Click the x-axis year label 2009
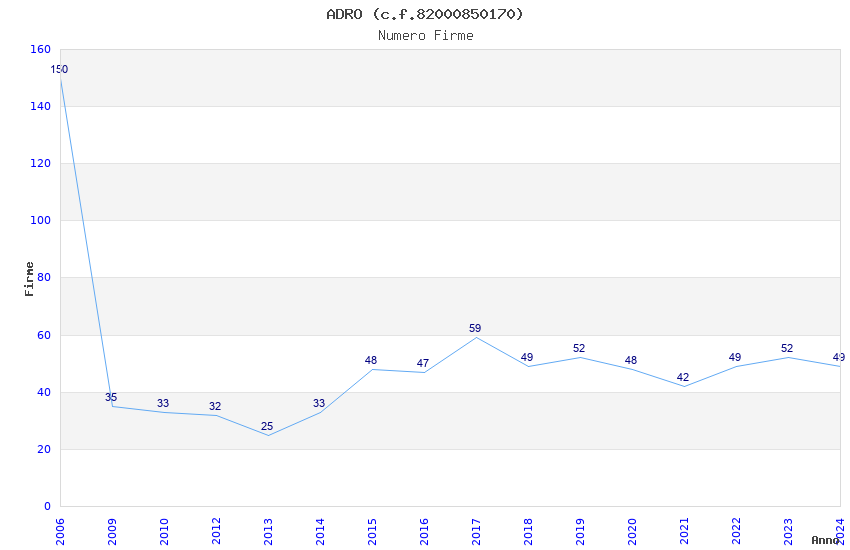 click(x=112, y=532)
